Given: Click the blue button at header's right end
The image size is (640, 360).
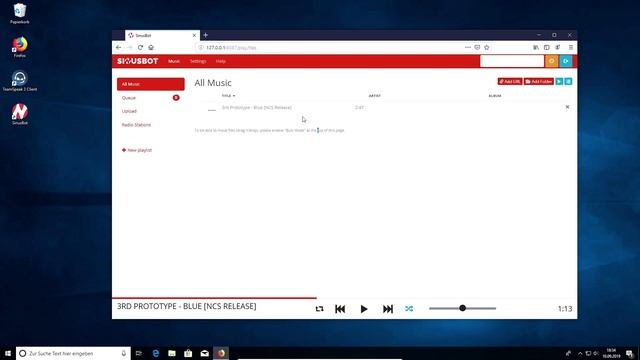Looking at the screenshot, I should [x=566, y=61].
